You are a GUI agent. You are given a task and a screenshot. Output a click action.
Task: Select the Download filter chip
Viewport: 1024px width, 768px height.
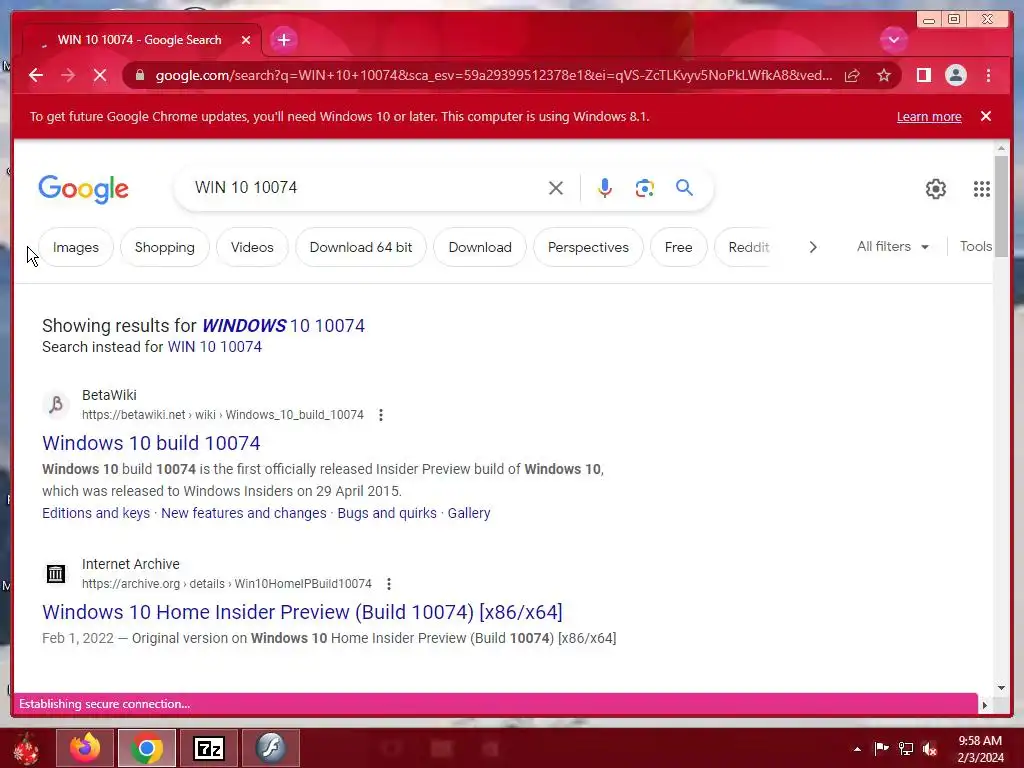480,248
